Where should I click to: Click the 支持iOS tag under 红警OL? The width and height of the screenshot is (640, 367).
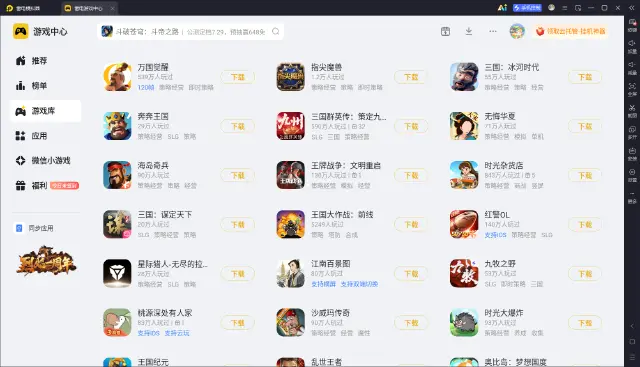(495, 235)
